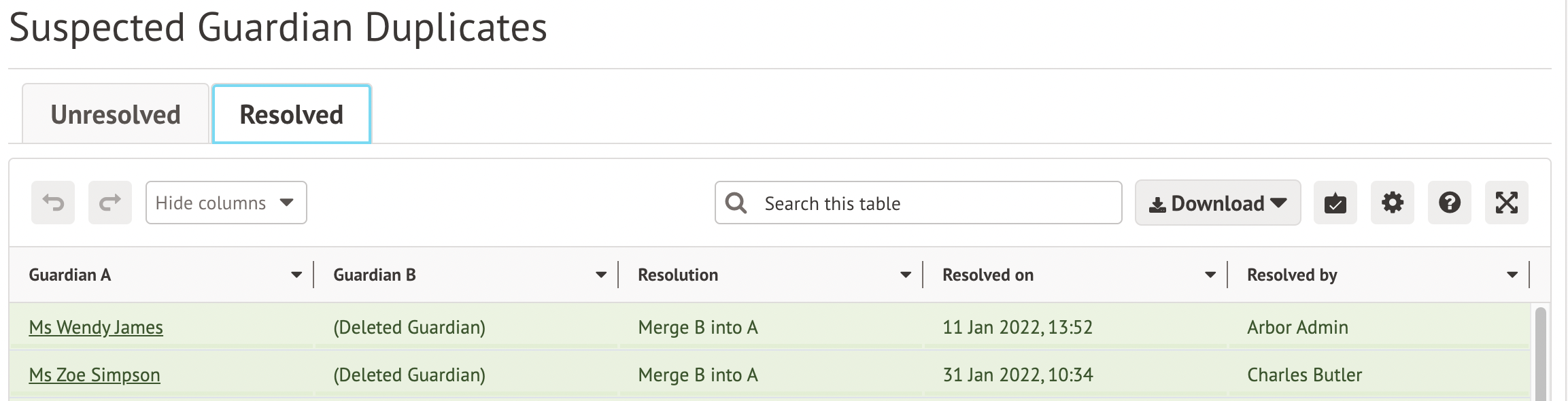Open the Download dropdown menu
This screenshot has height=401, width=1568.
point(1218,203)
